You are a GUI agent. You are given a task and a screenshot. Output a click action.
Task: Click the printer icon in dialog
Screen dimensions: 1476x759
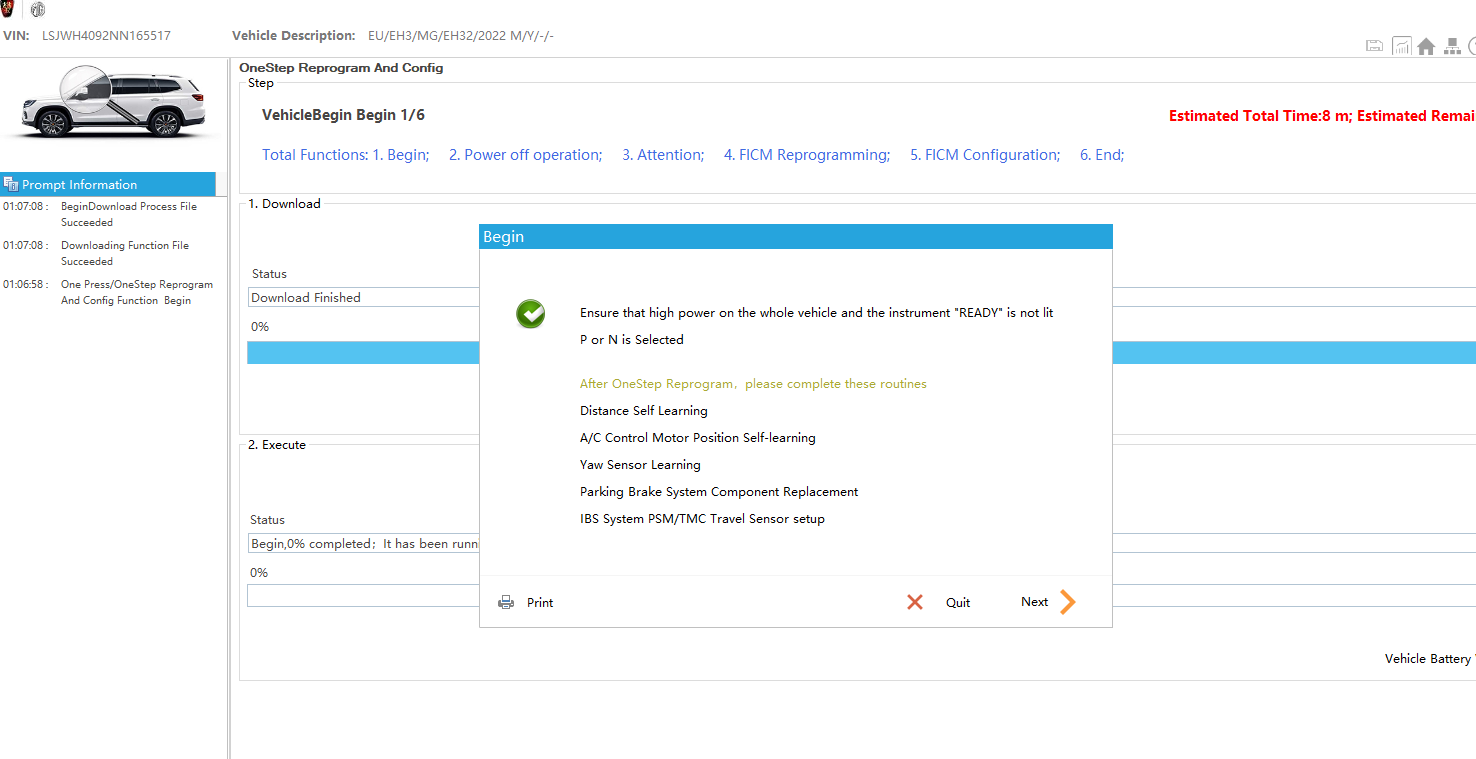[506, 602]
